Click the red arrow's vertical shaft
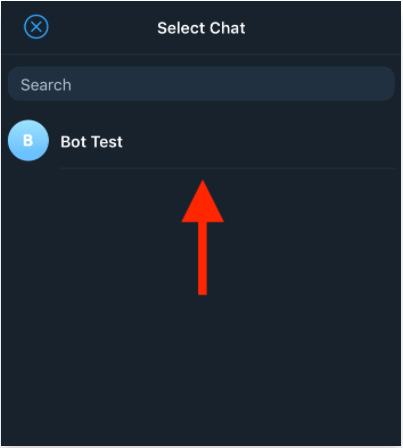 pyautogui.click(x=202, y=259)
